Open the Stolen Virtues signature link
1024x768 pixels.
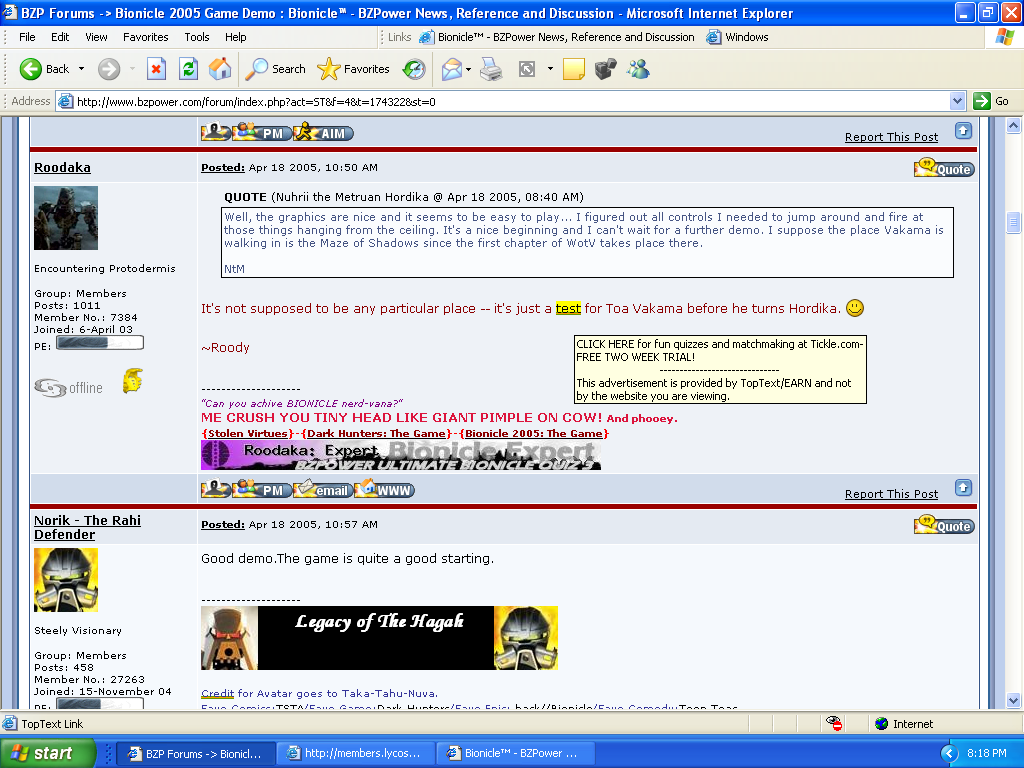[x=248, y=434]
